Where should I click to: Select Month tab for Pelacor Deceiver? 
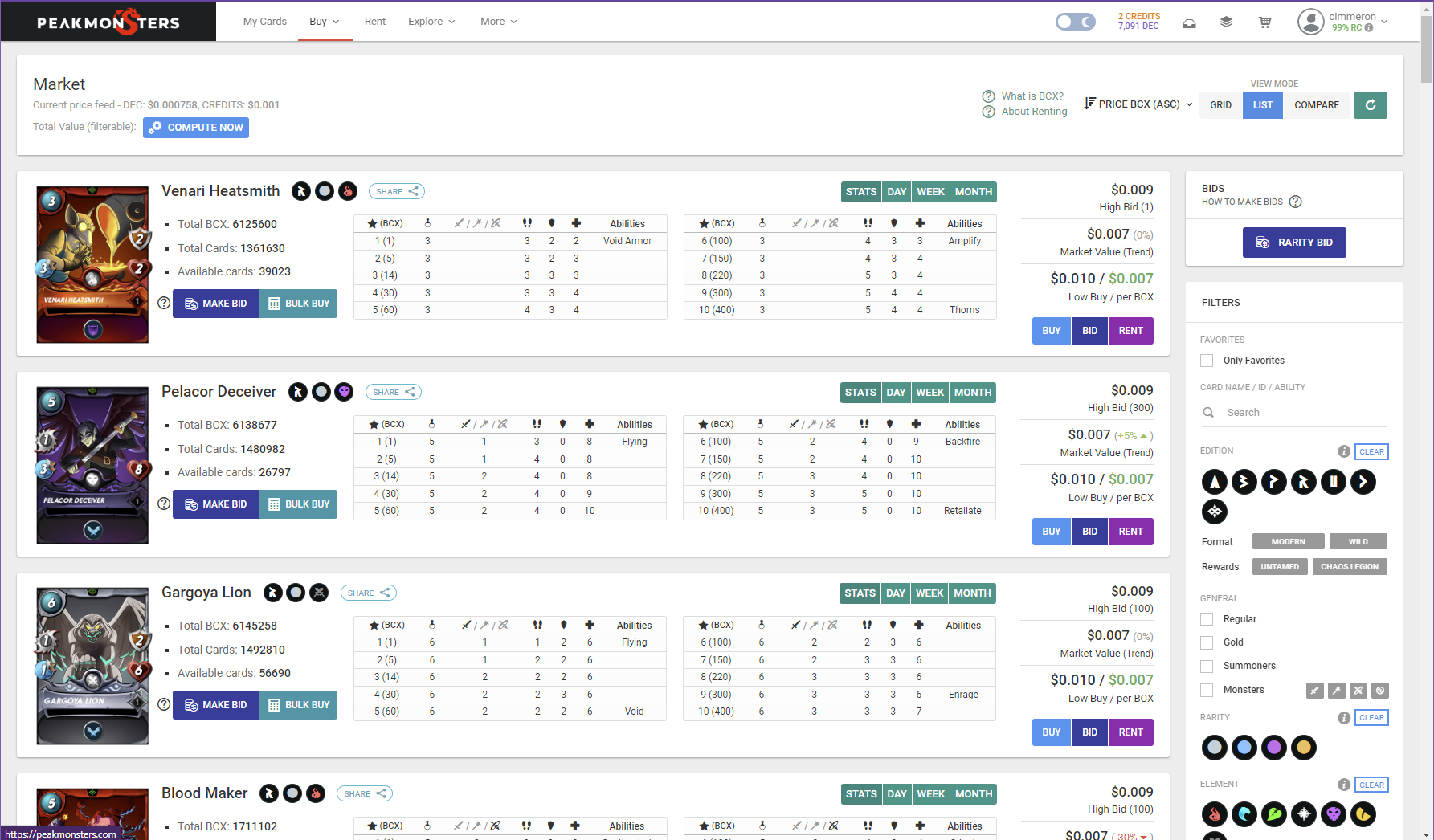pyautogui.click(x=973, y=393)
